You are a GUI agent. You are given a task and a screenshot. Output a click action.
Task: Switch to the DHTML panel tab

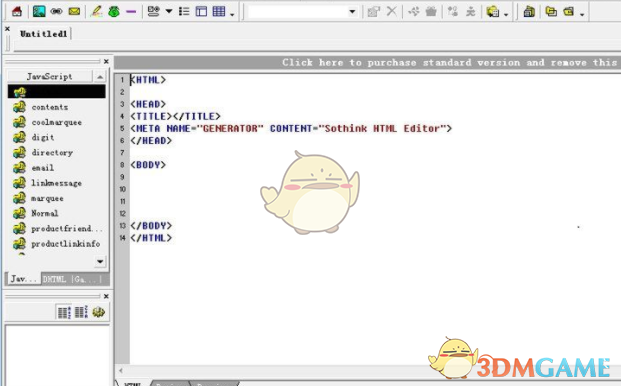55,280
